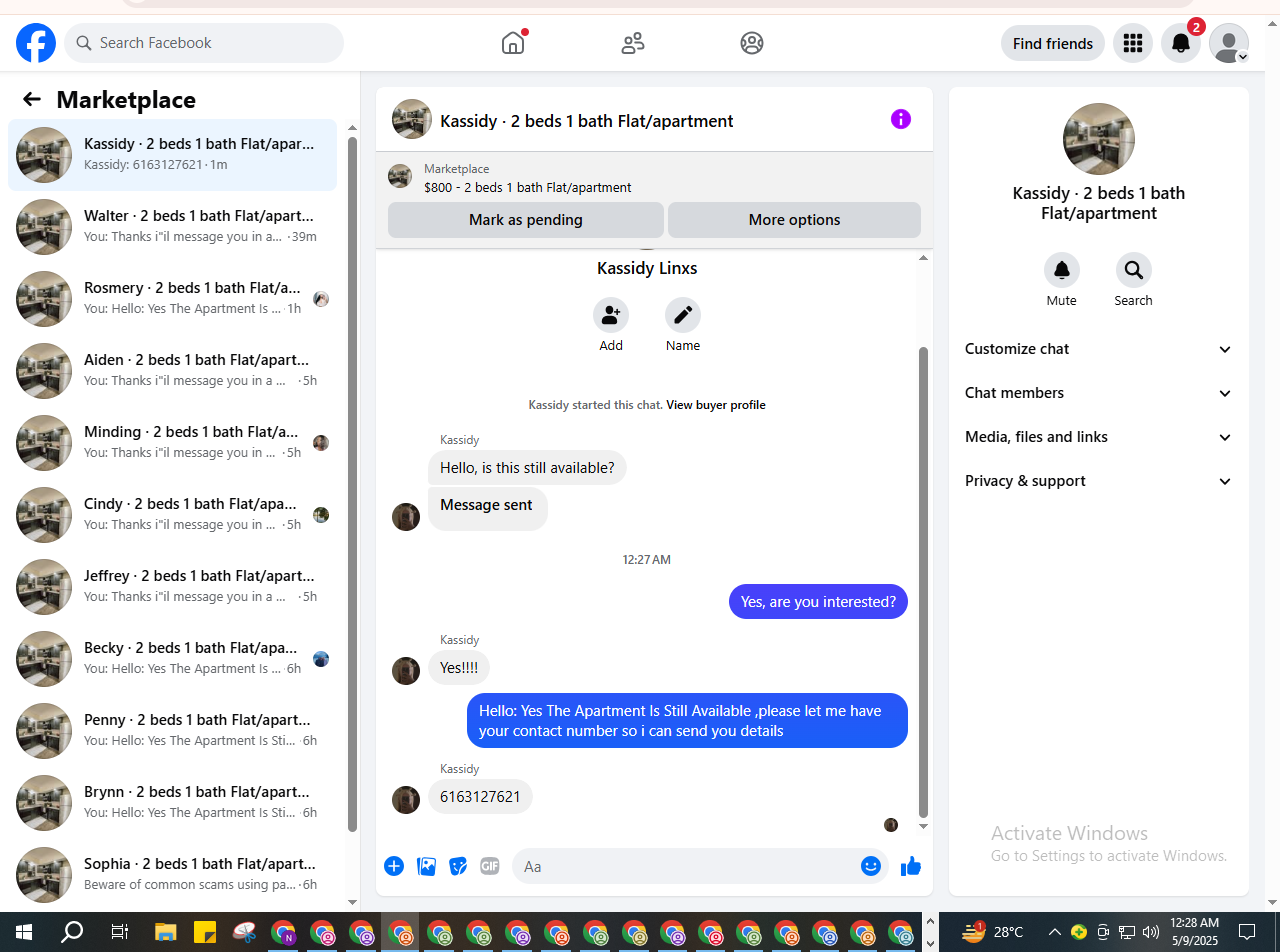Send a thumbs-up like

pyautogui.click(x=910, y=866)
